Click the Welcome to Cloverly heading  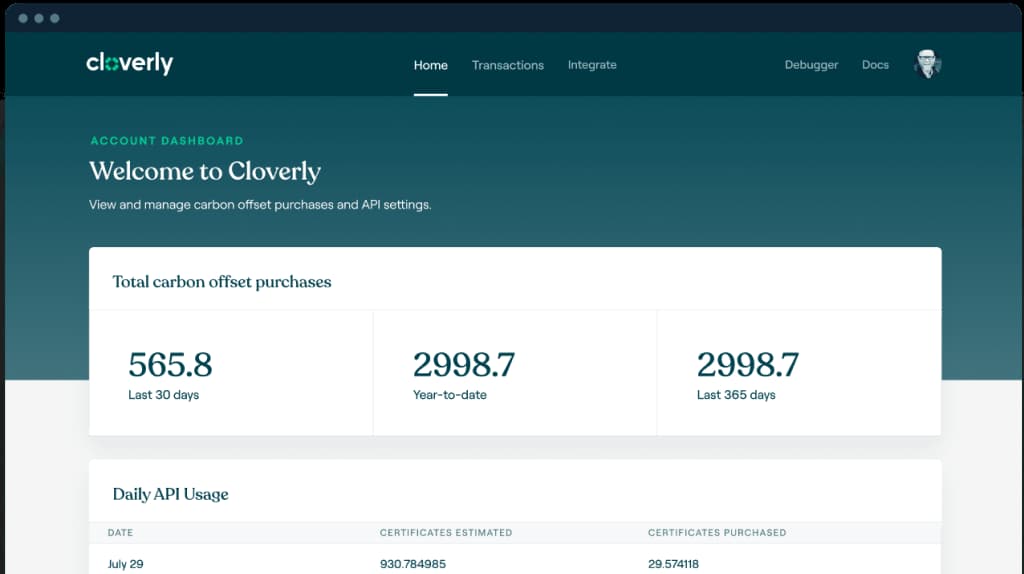[205, 171]
